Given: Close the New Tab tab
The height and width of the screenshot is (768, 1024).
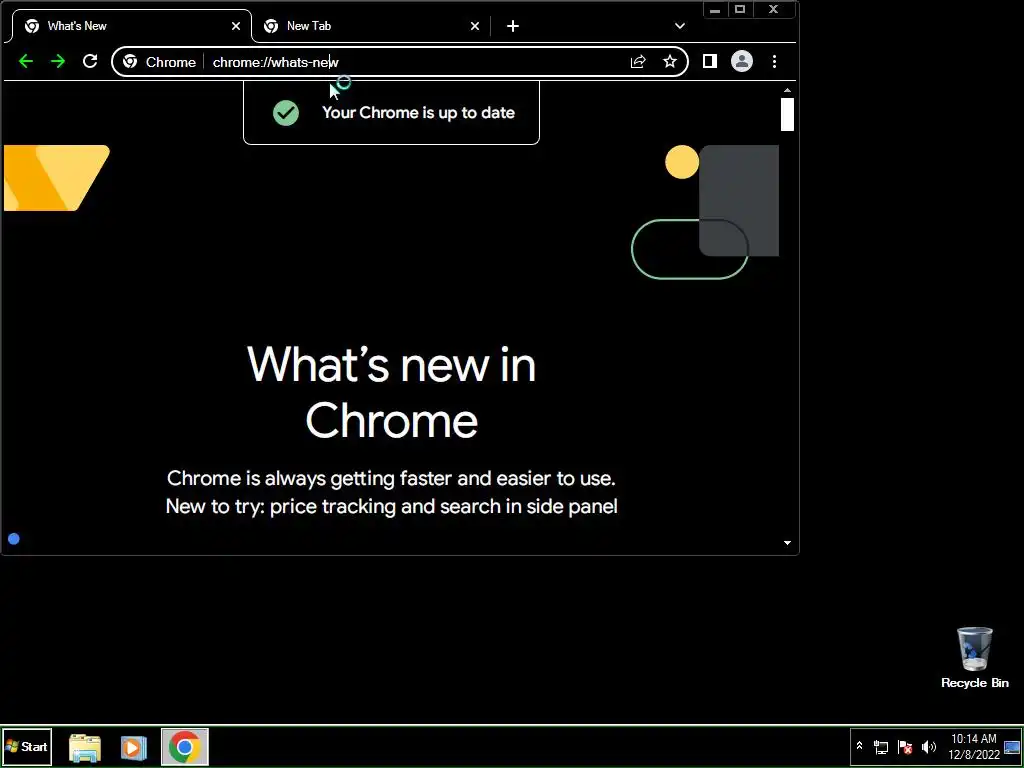Looking at the screenshot, I should (x=475, y=26).
